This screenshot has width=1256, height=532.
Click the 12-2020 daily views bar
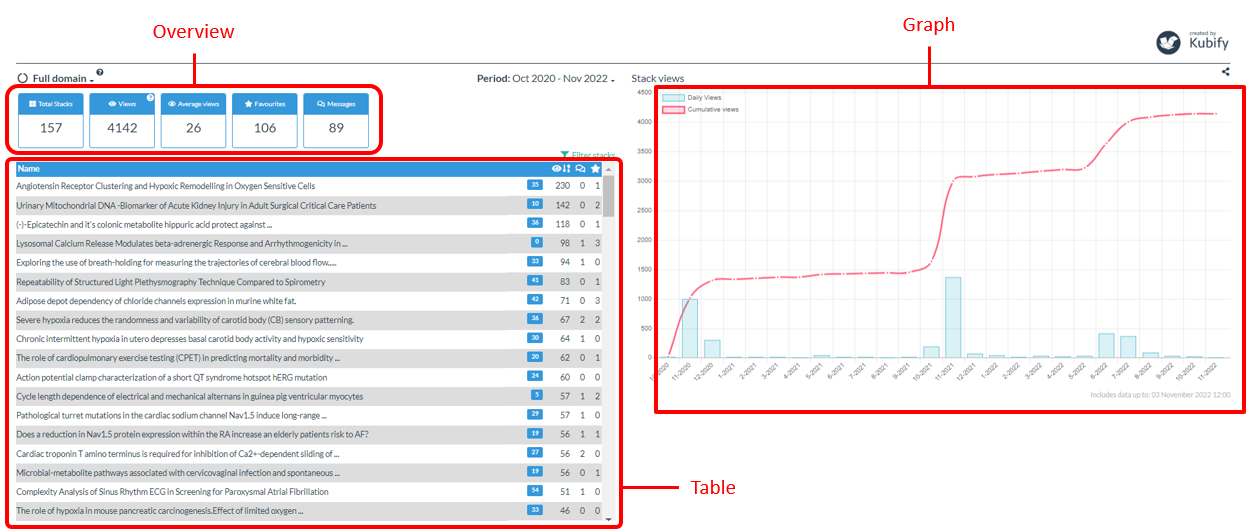pyautogui.click(x=712, y=348)
